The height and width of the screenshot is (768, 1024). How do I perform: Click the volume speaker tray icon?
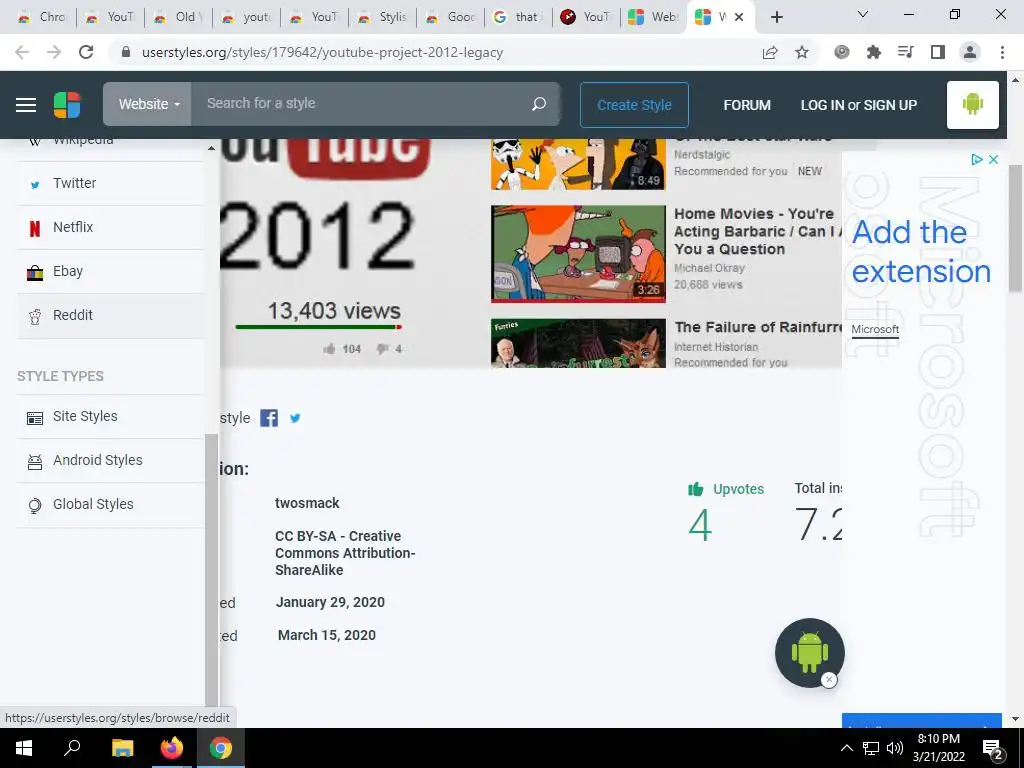tap(895, 748)
